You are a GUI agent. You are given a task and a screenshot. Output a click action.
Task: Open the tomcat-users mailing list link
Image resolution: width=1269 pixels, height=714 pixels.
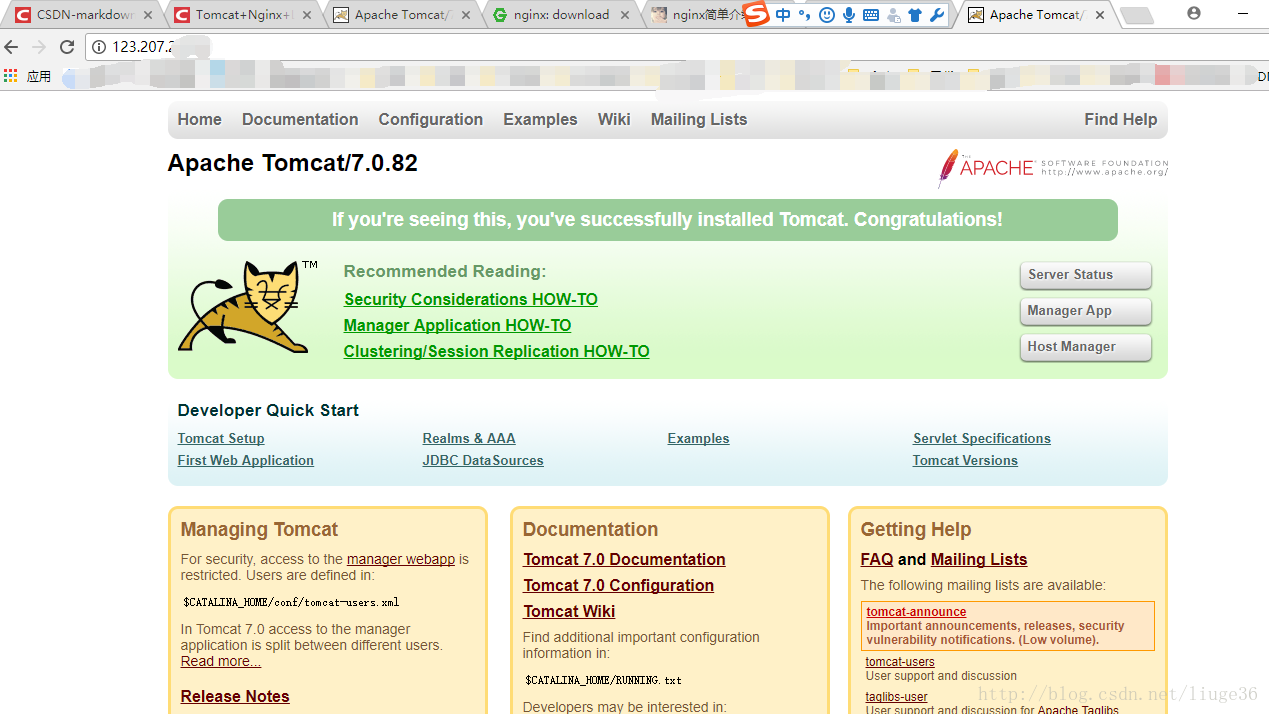pos(900,662)
